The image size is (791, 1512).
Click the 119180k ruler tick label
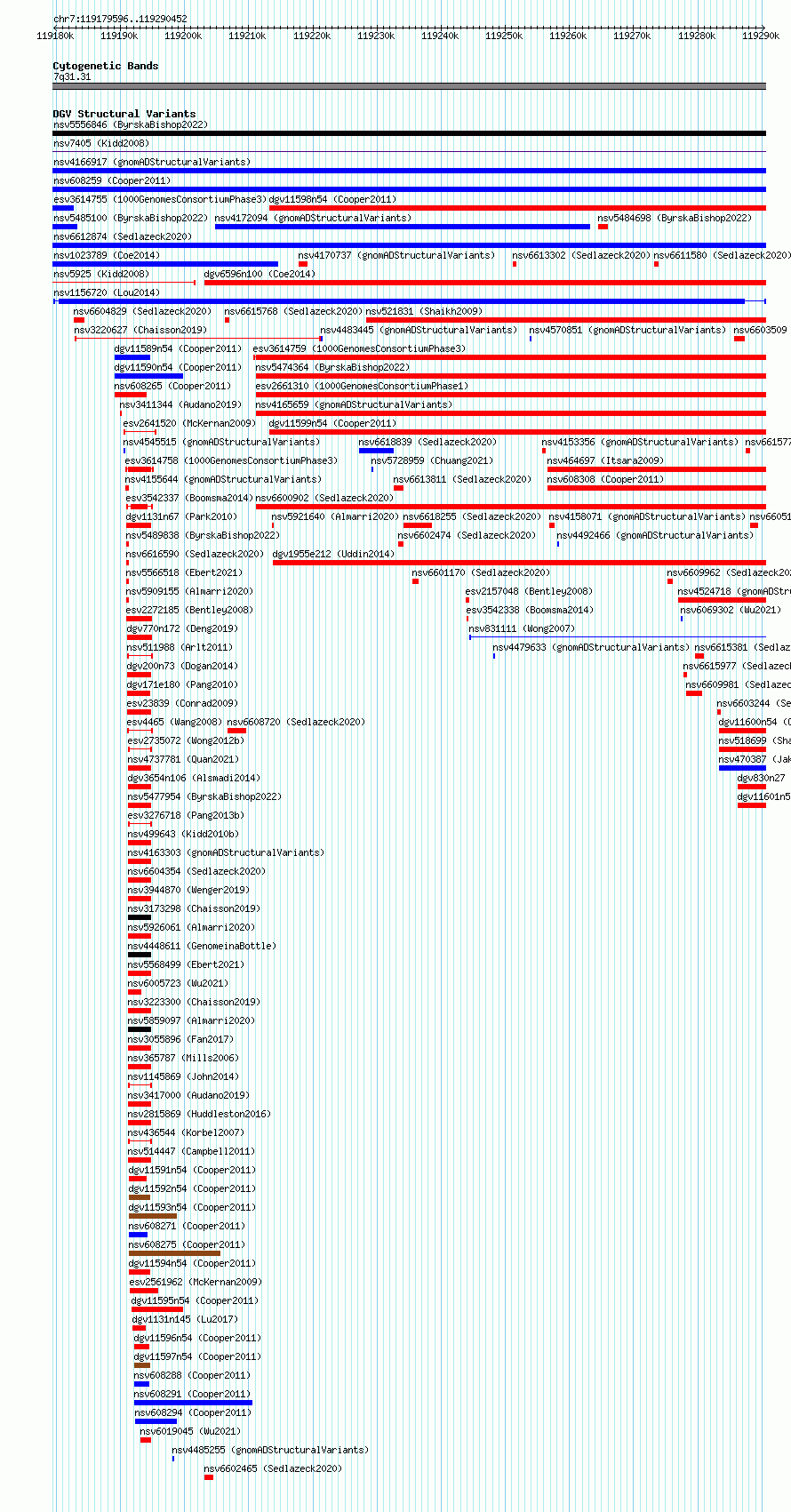(55, 36)
